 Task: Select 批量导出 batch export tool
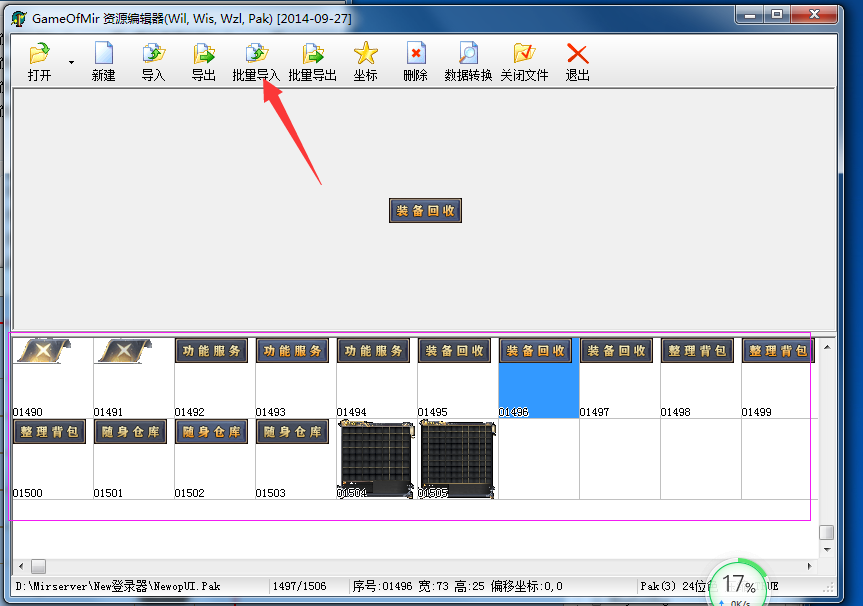[312, 54]
